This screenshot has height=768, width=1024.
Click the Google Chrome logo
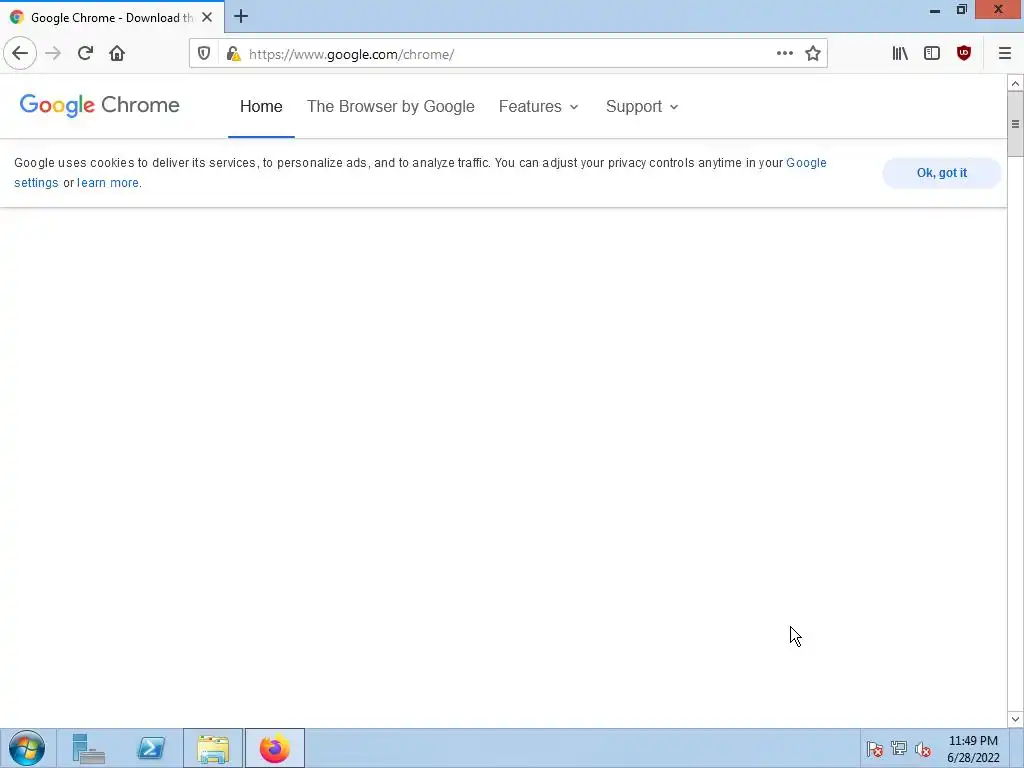click(99, 105)
